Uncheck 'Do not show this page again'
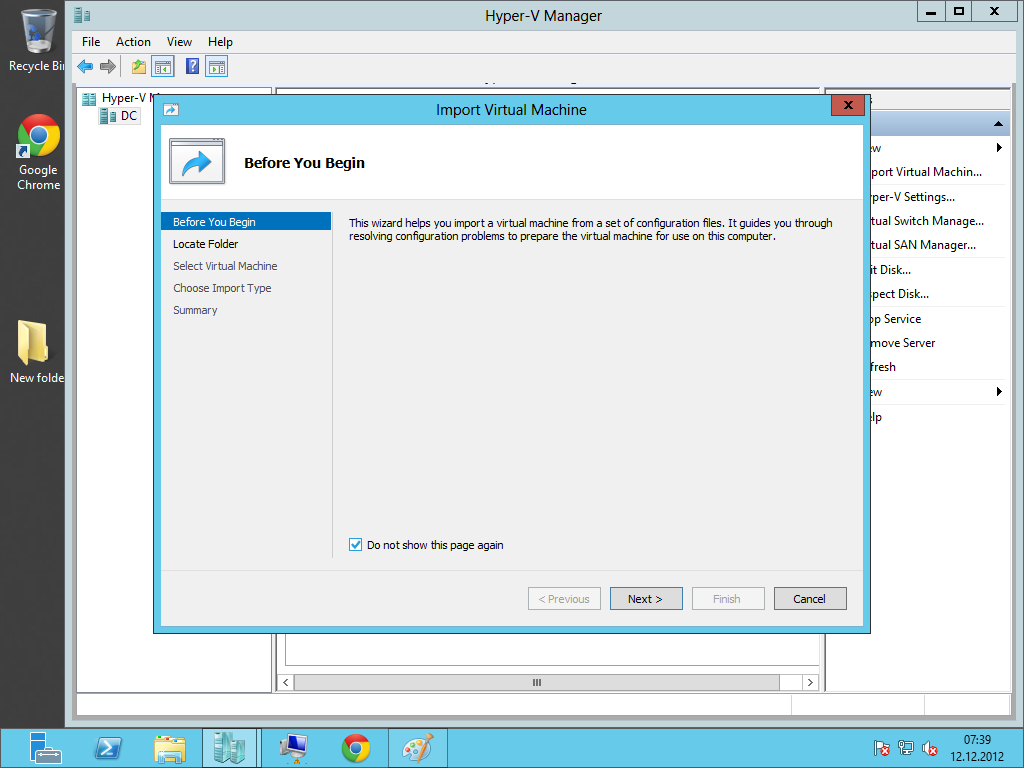The width and height of the screenshot is (1024, 768). 355,545
